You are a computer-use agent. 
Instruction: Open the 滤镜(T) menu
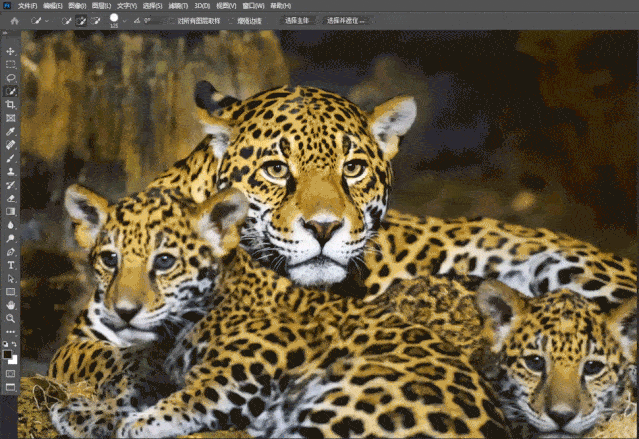coord(178,6)
